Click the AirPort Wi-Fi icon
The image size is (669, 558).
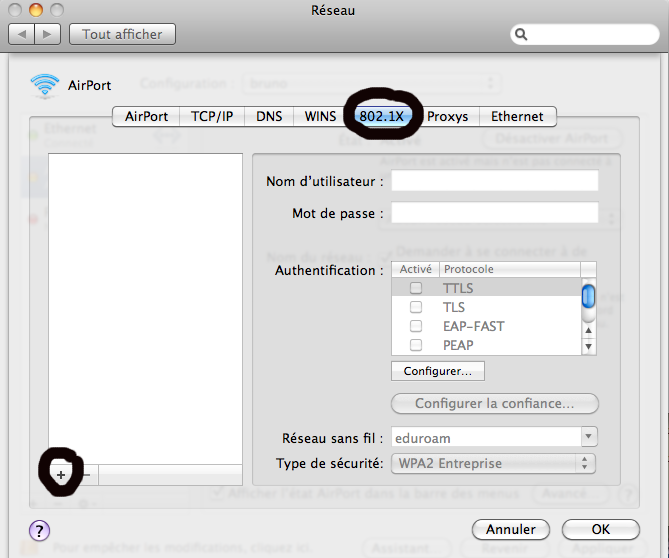(x=45, y=85)
